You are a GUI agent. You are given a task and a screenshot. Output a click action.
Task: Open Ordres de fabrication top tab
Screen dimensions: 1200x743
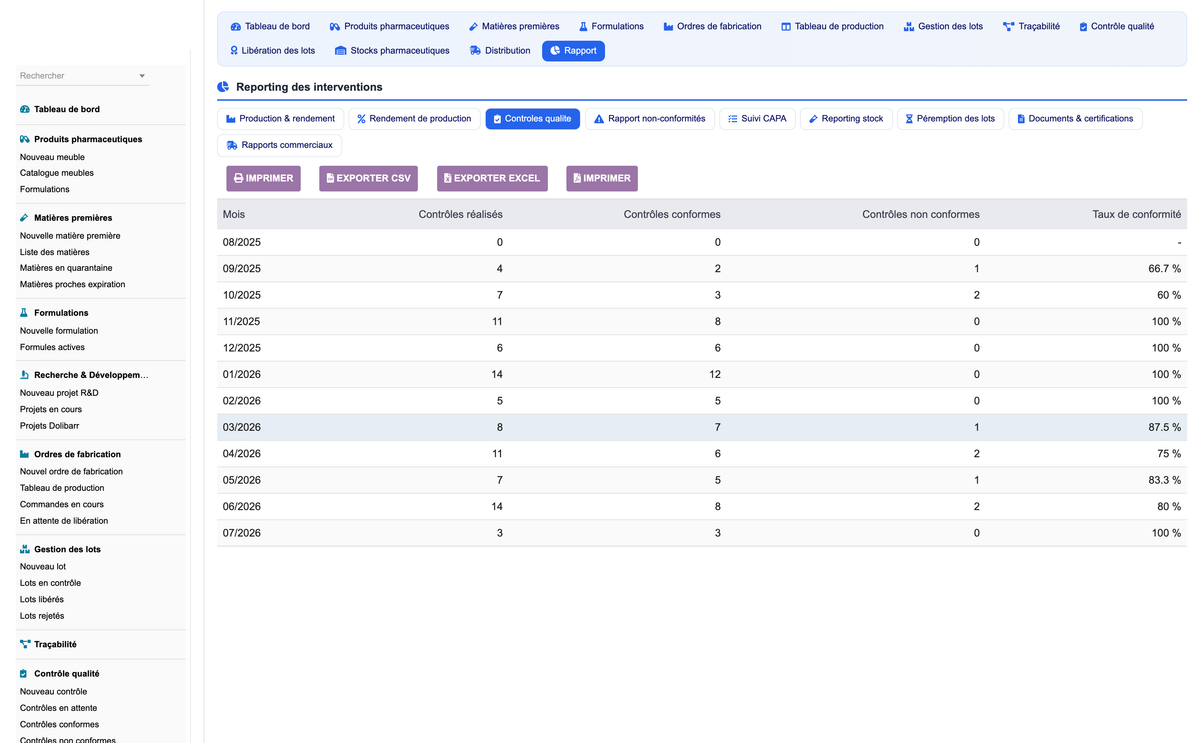point(712,26)
